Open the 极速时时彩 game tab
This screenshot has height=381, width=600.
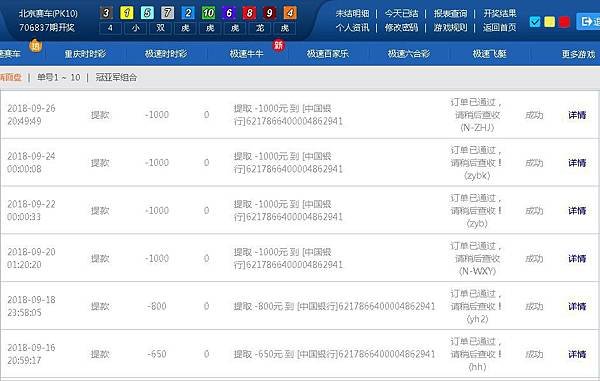pyautogui.click(x=166, y=54)
